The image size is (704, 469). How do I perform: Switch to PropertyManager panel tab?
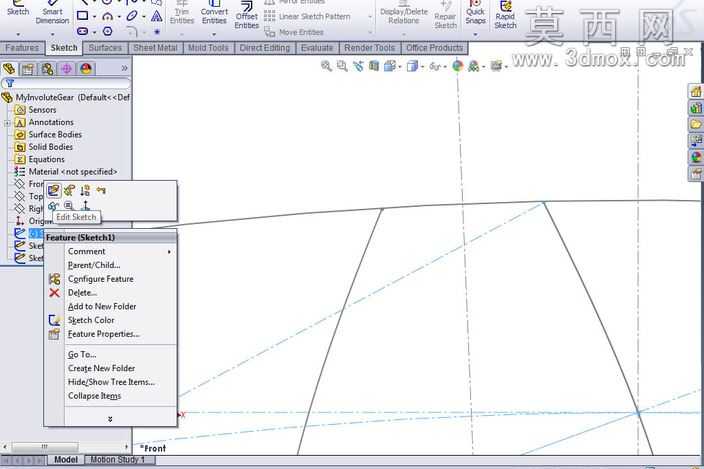[28, 69]
